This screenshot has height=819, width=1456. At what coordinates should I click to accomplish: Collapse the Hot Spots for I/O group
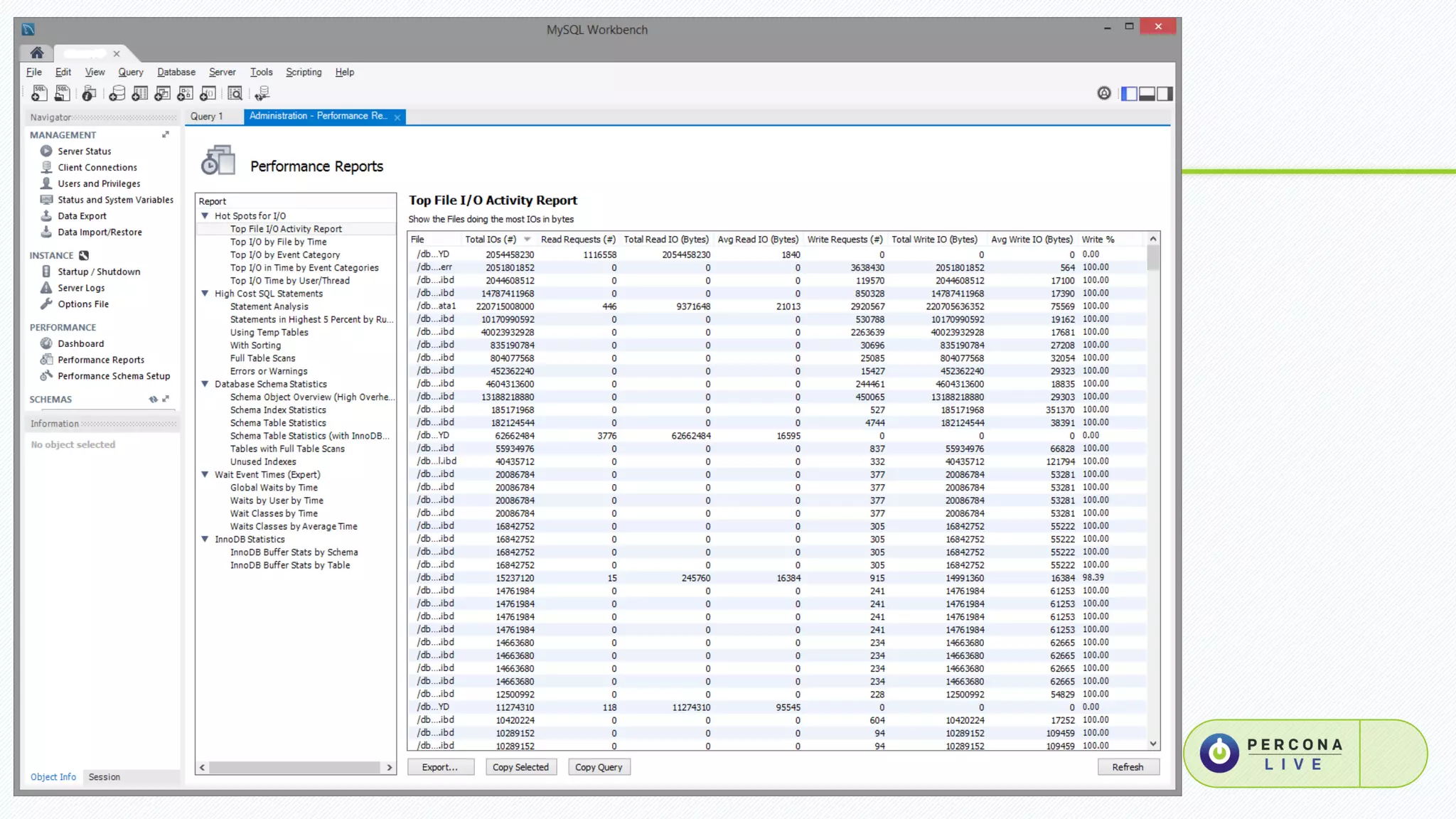[x=205, y=215]
